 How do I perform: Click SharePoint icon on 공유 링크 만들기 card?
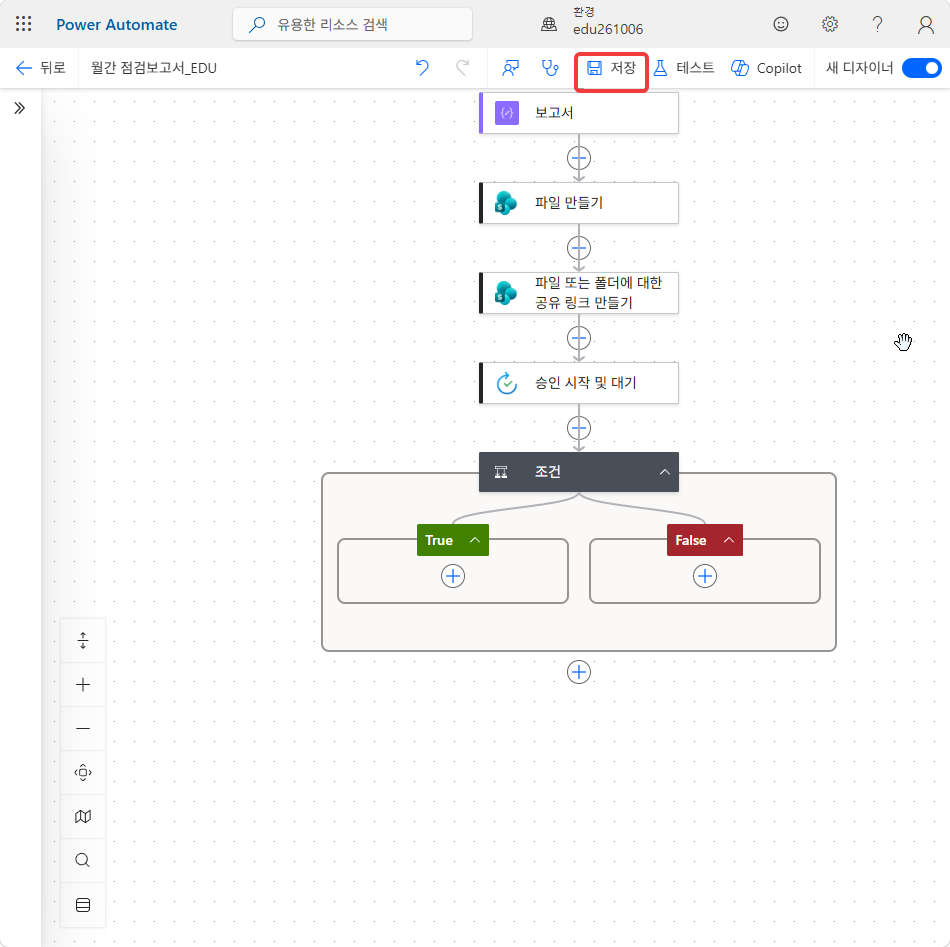[506, 293]
